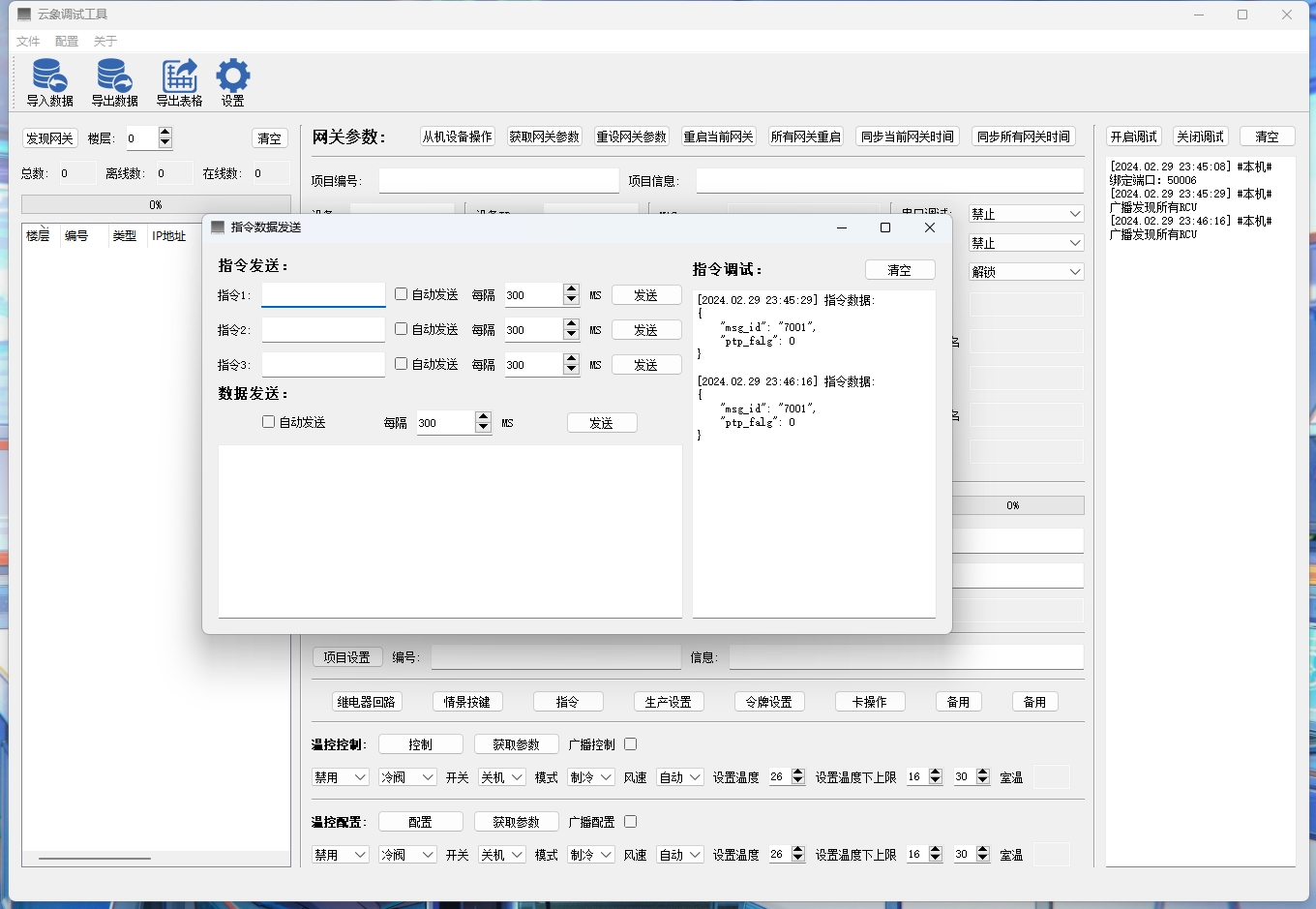Open the 温控控制 禁用 dropdown

tap(341, 777)
